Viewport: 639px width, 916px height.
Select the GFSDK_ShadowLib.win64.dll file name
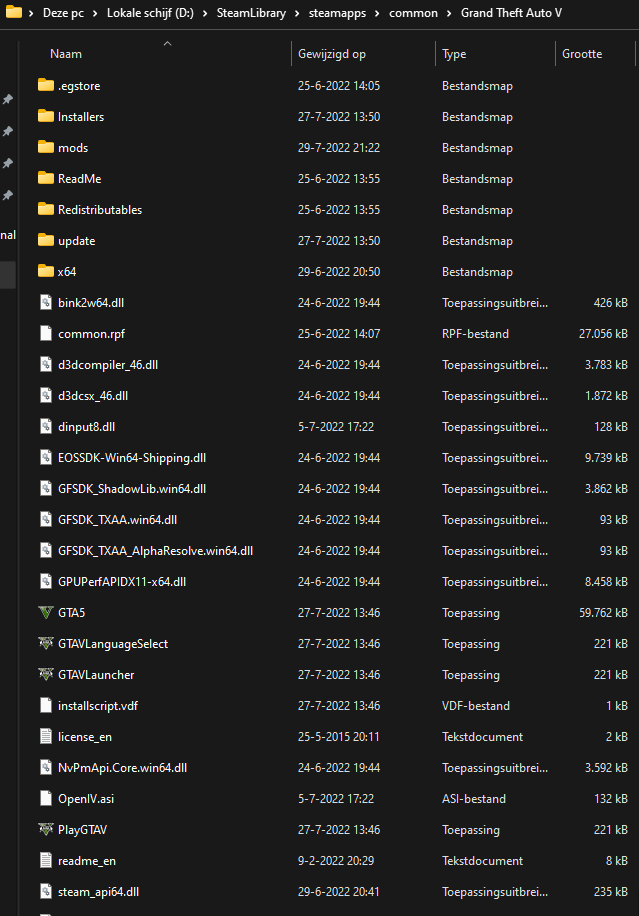pos(132,488)
